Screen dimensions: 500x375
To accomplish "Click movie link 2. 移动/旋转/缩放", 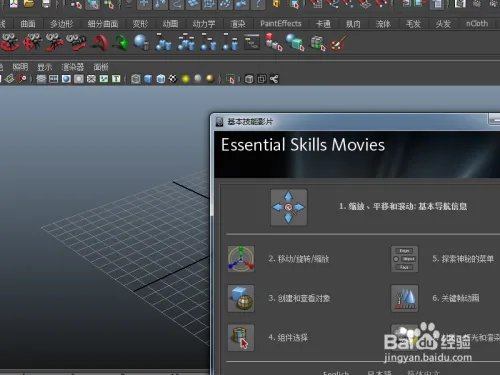I will [299, 259].
